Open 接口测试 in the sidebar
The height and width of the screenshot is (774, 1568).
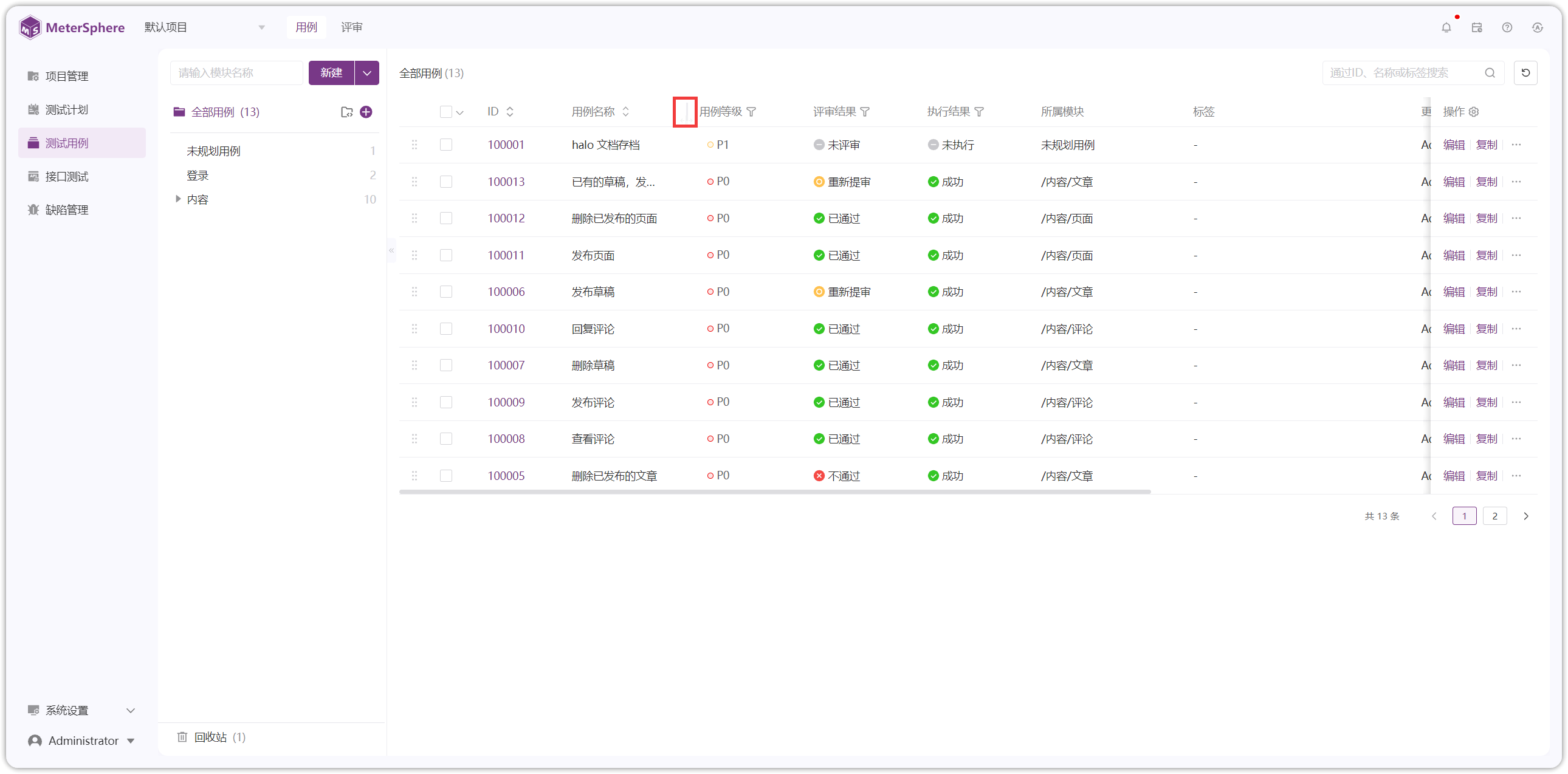tap(81, 176)
